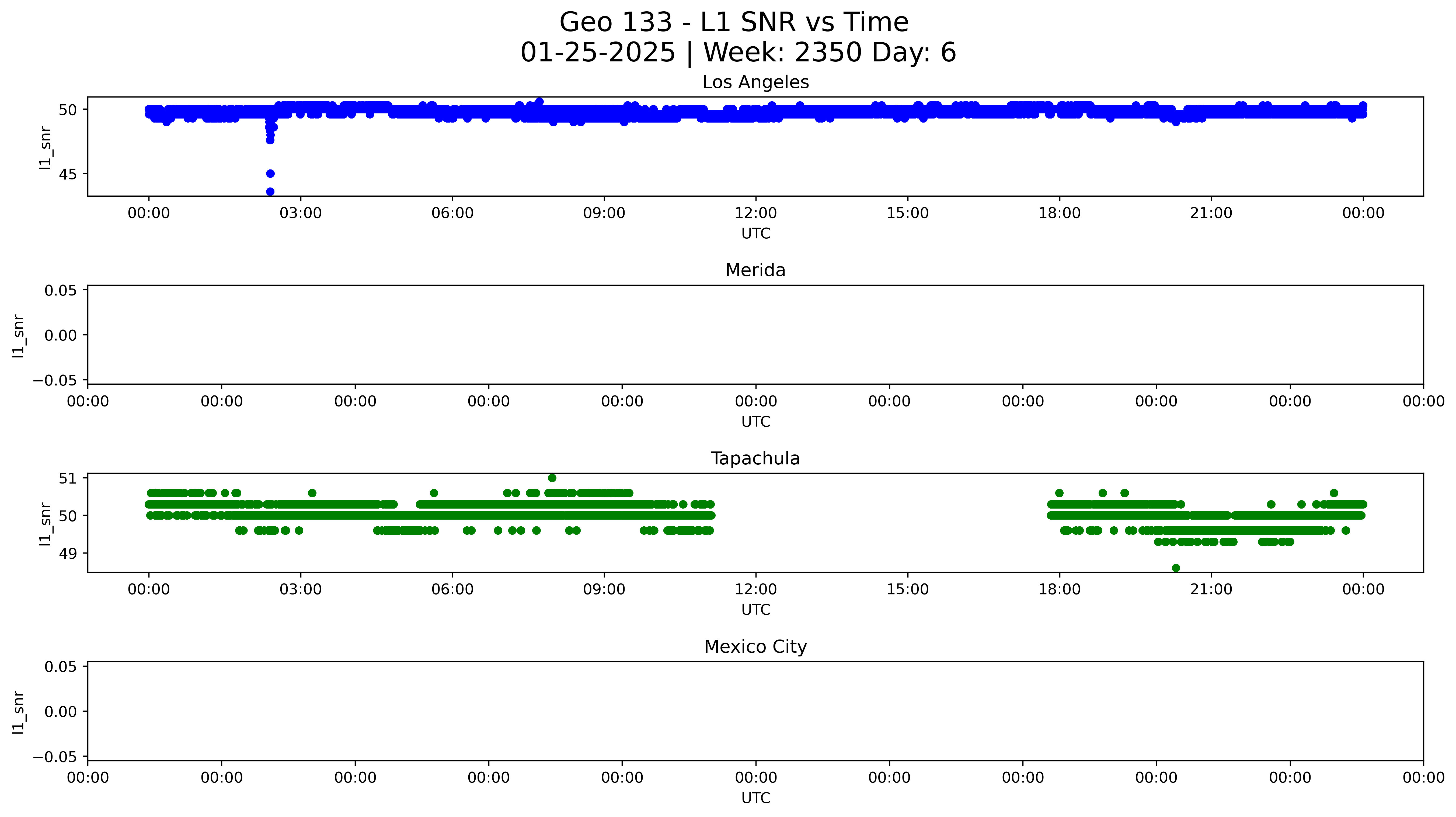Click the 0.05 y-tick label of Merida plot
This screenshot has height=817, width=1456.
point(61,291)
